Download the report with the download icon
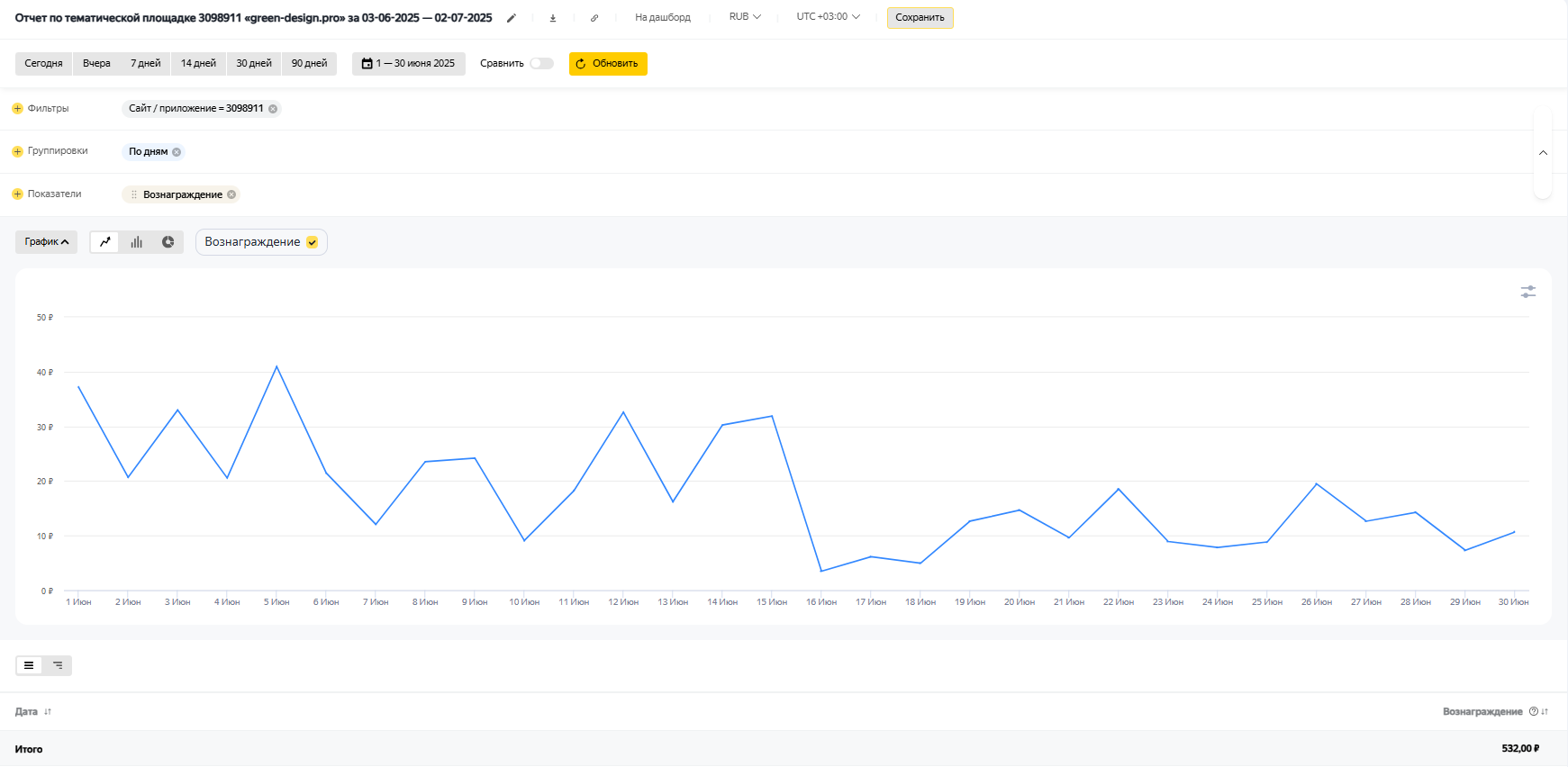This screenshot has height=767, width=1568. 553,18
